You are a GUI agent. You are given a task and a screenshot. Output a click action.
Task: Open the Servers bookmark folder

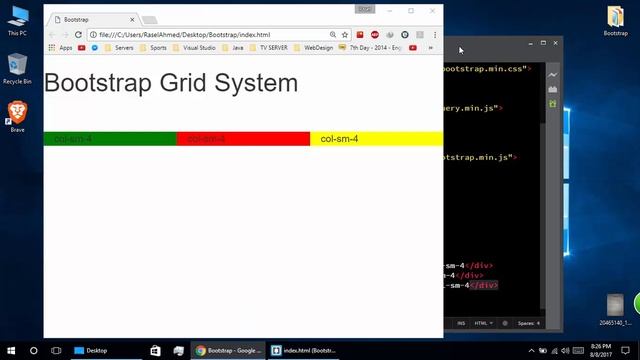tap(119, 48)
